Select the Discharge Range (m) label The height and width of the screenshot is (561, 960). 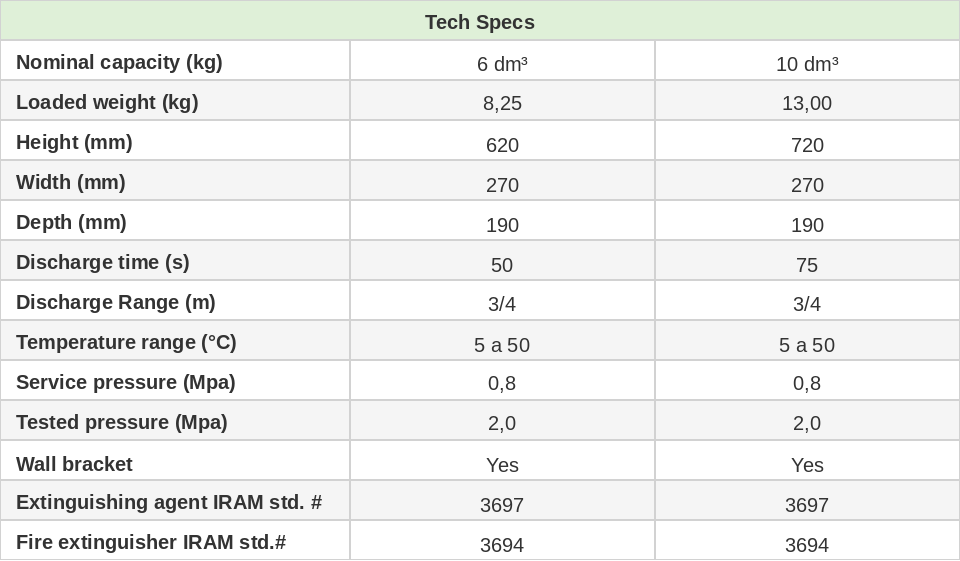point(116,302)
